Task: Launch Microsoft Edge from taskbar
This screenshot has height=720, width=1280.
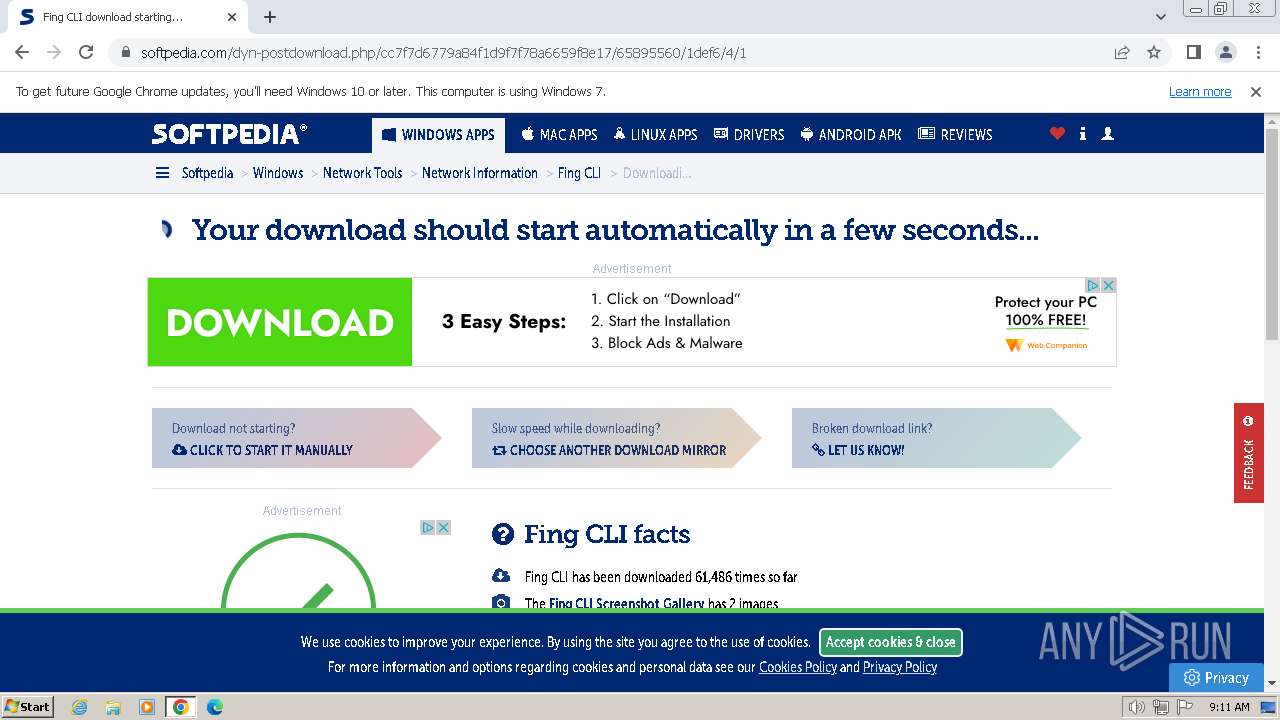Action: pos(214,707)
